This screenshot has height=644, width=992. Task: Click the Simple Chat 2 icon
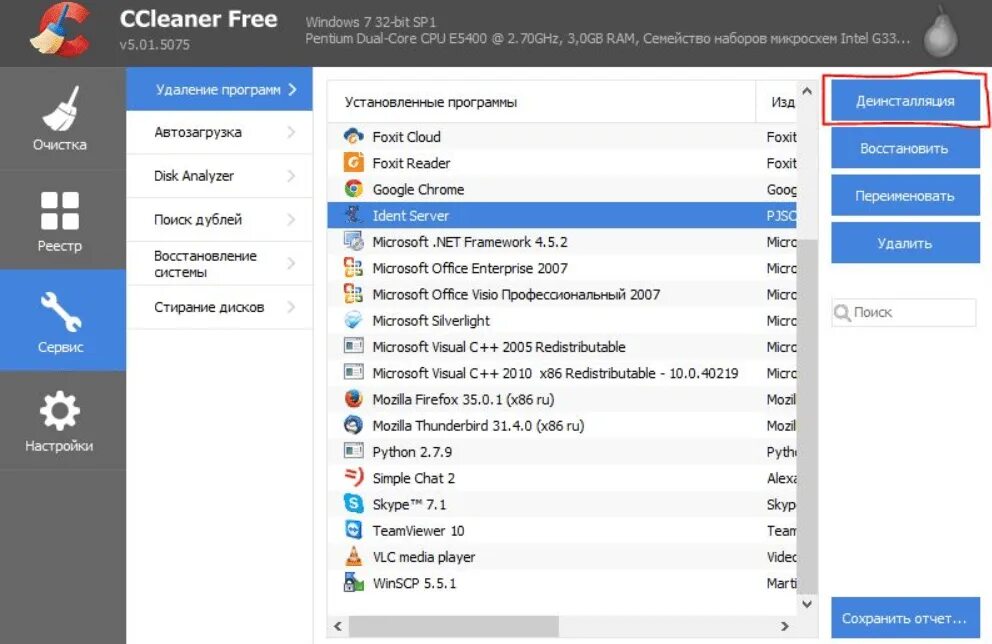click(353, 477)
